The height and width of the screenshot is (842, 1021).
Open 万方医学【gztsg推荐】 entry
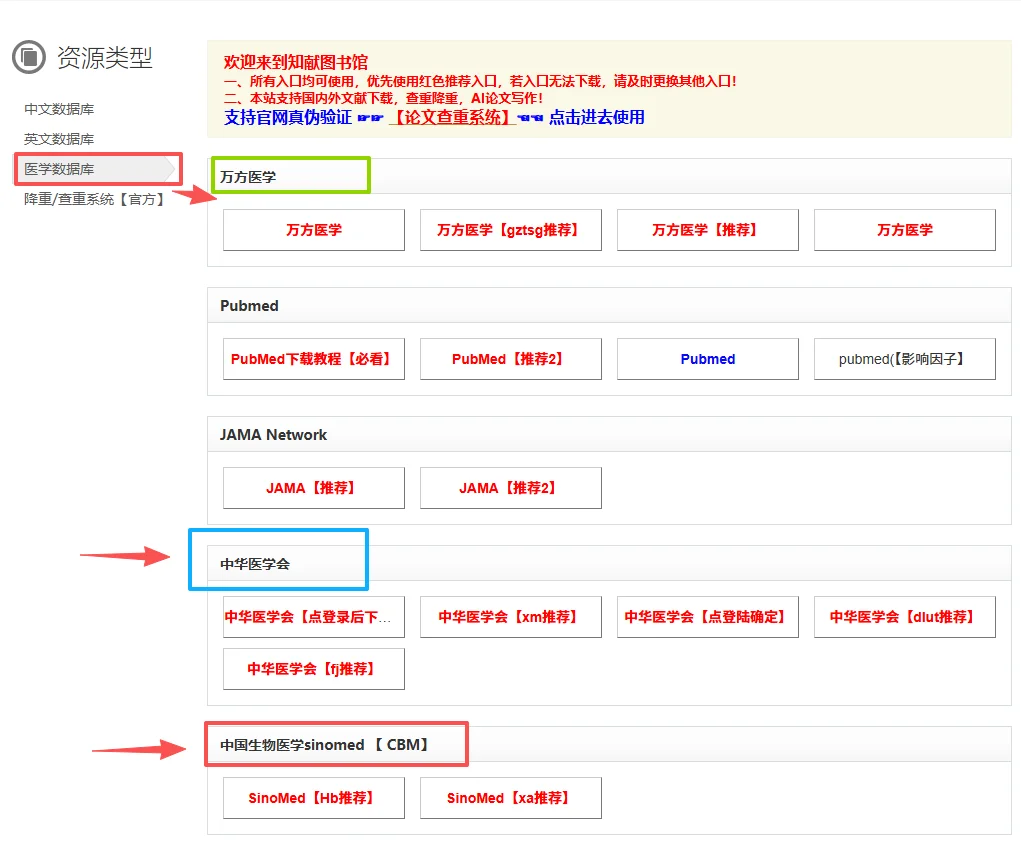510,230
